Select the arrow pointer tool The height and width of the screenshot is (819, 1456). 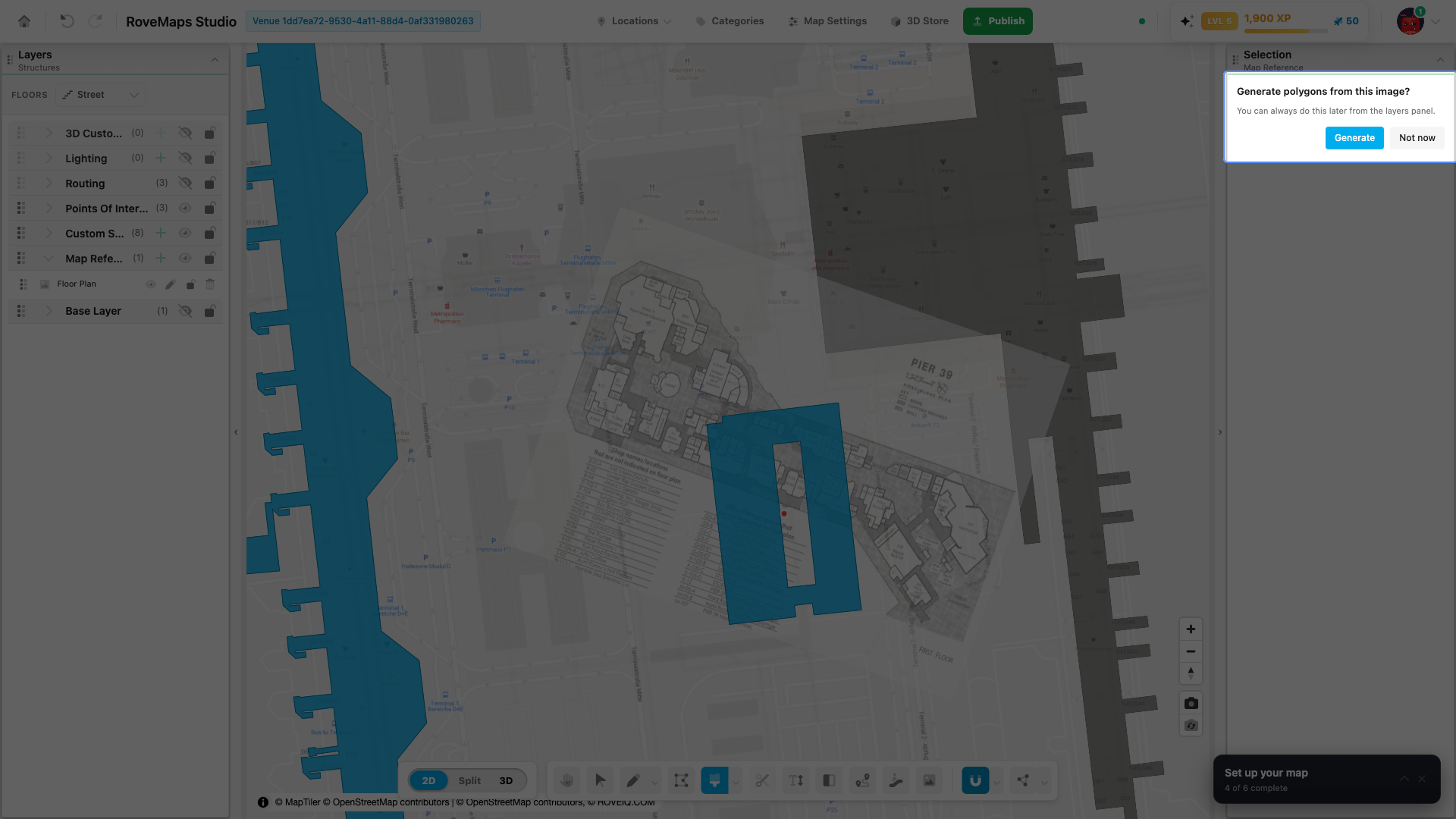[600, 780]
